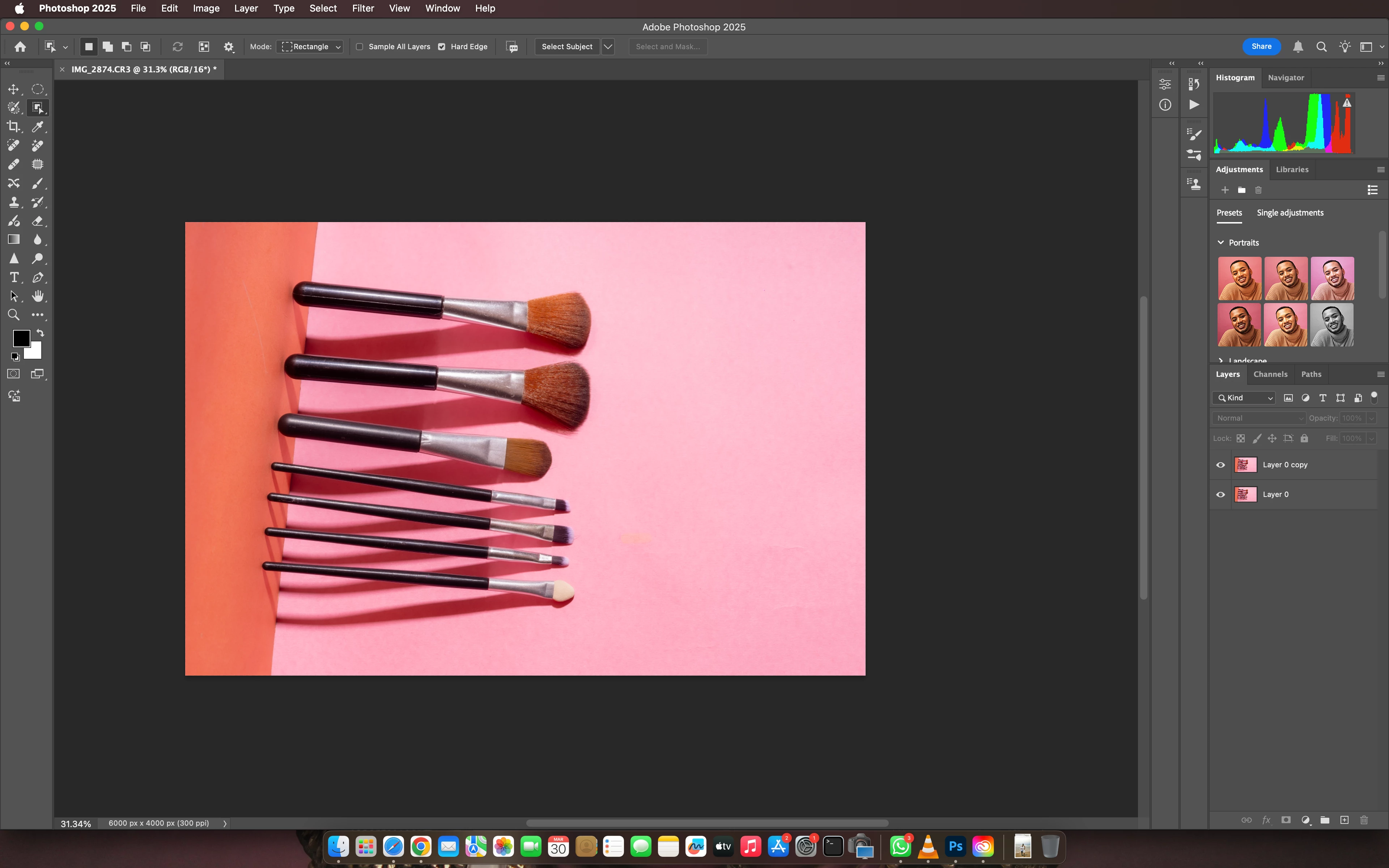The height and width of the screenshot is (868, 1389).
Task: Select the Hand tool
Action: [38, 296]
